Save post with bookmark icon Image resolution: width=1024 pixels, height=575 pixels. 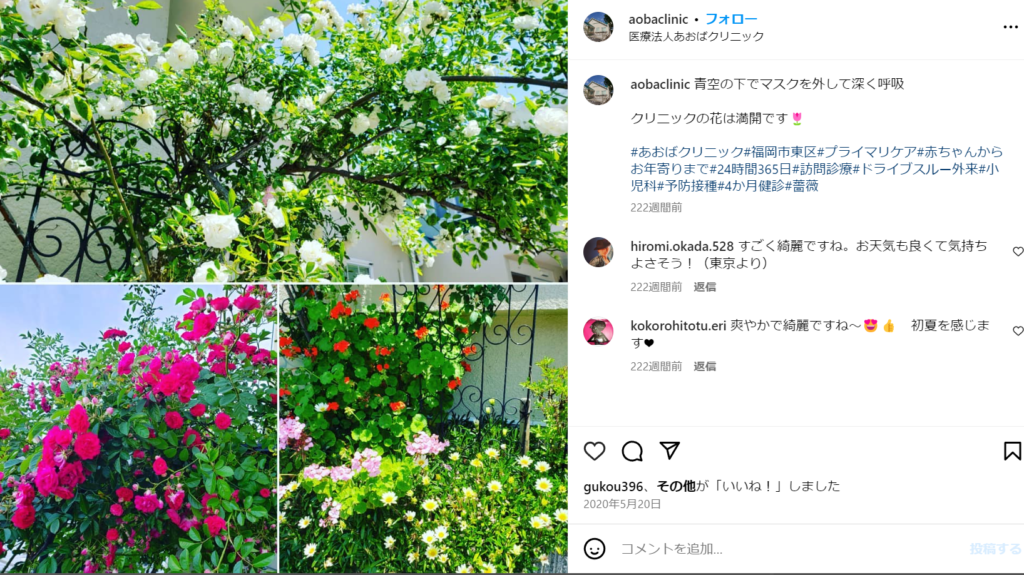click(x=1012, y=451)
